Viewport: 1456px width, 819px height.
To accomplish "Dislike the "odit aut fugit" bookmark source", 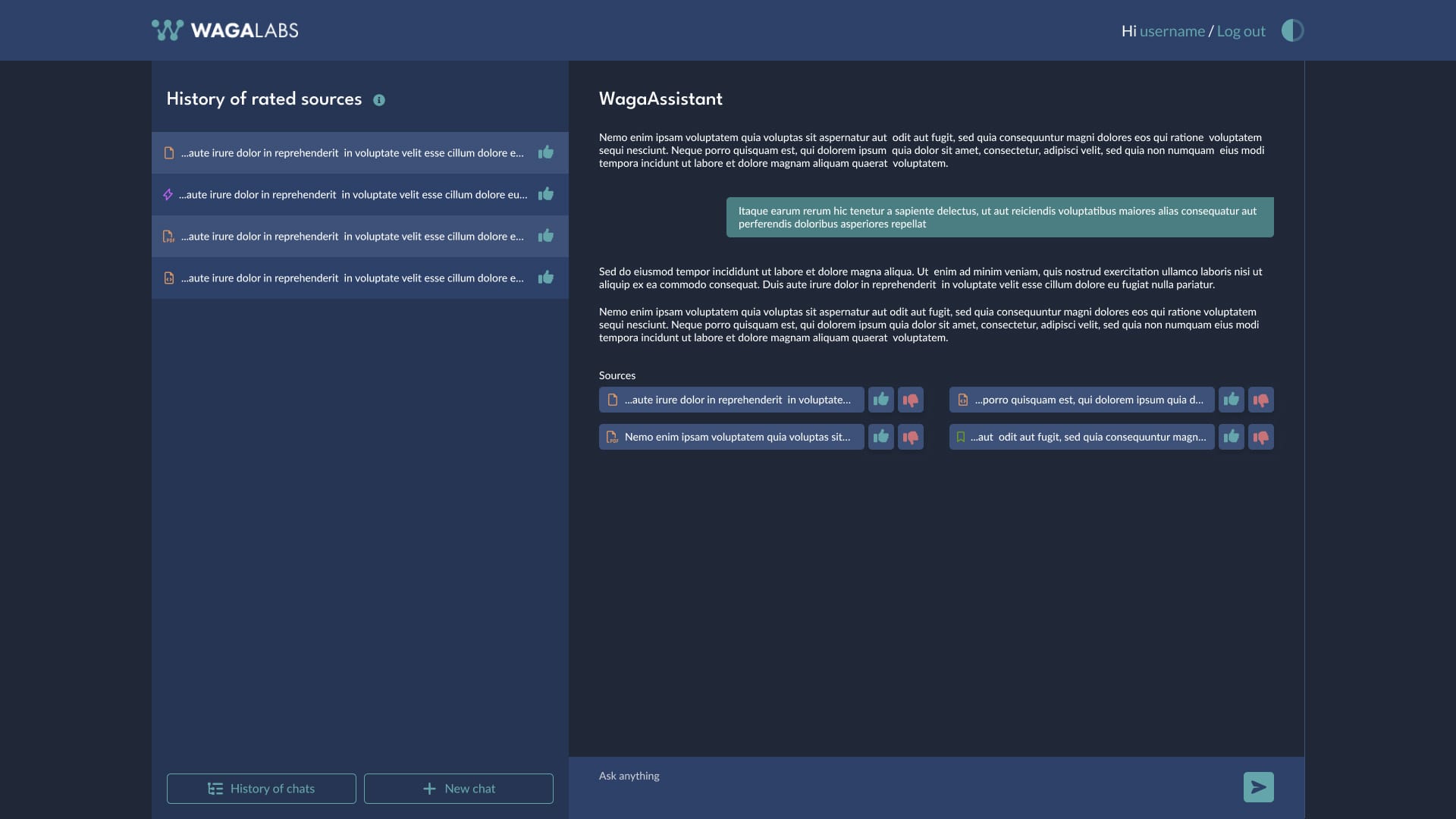I will pyautogui.click(x=1261, y=437).
